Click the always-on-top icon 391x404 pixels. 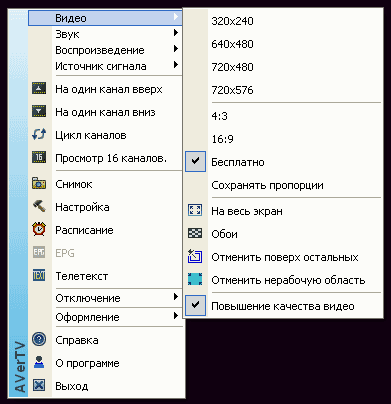pyautogui.click(x=195, y=256)
